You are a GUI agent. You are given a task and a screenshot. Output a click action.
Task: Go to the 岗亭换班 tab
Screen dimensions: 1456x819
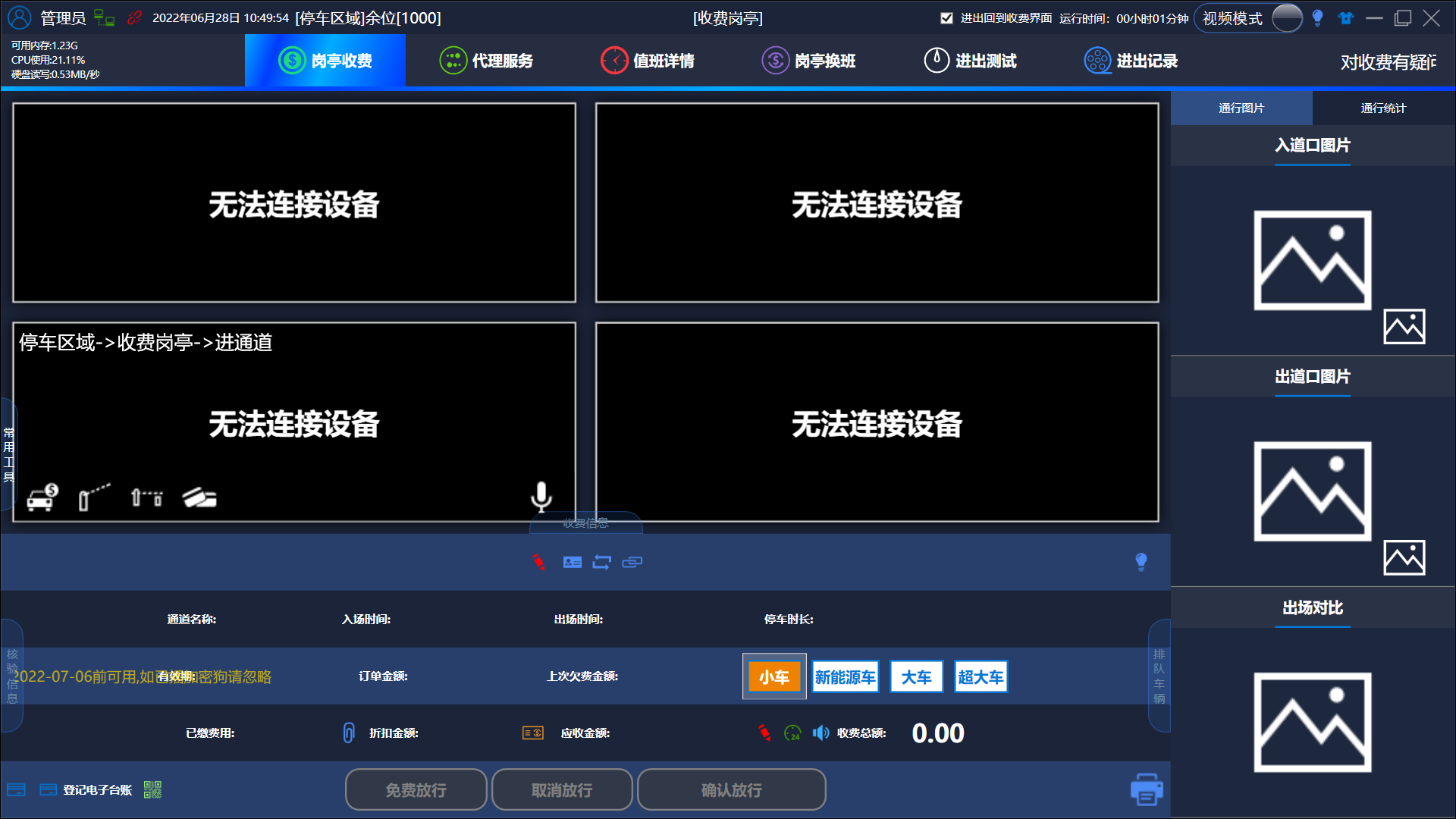pos(808,61)
